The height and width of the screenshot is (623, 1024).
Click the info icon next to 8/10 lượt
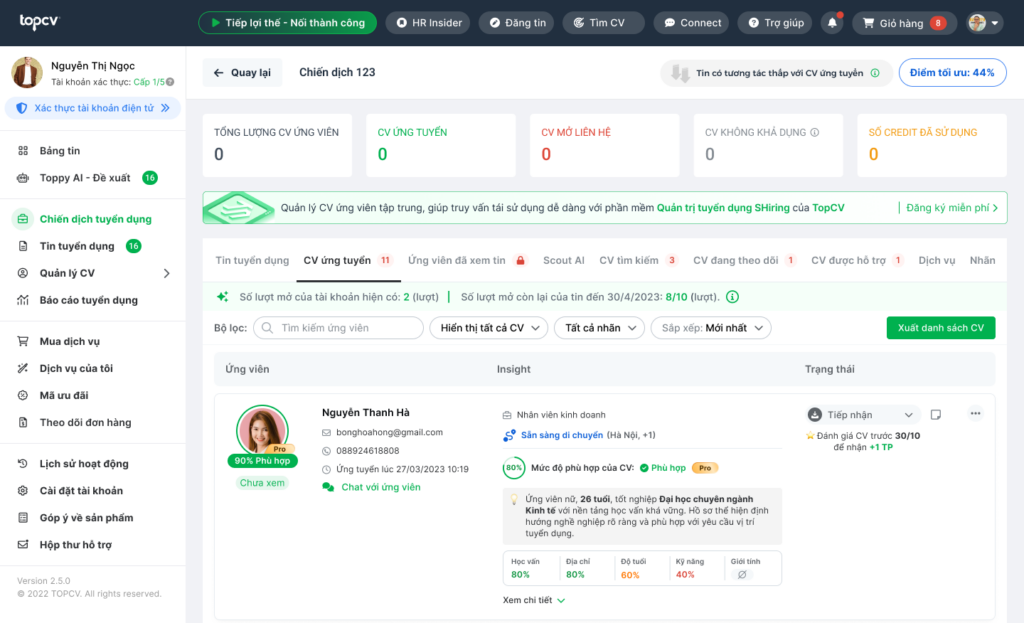point(733,297)
